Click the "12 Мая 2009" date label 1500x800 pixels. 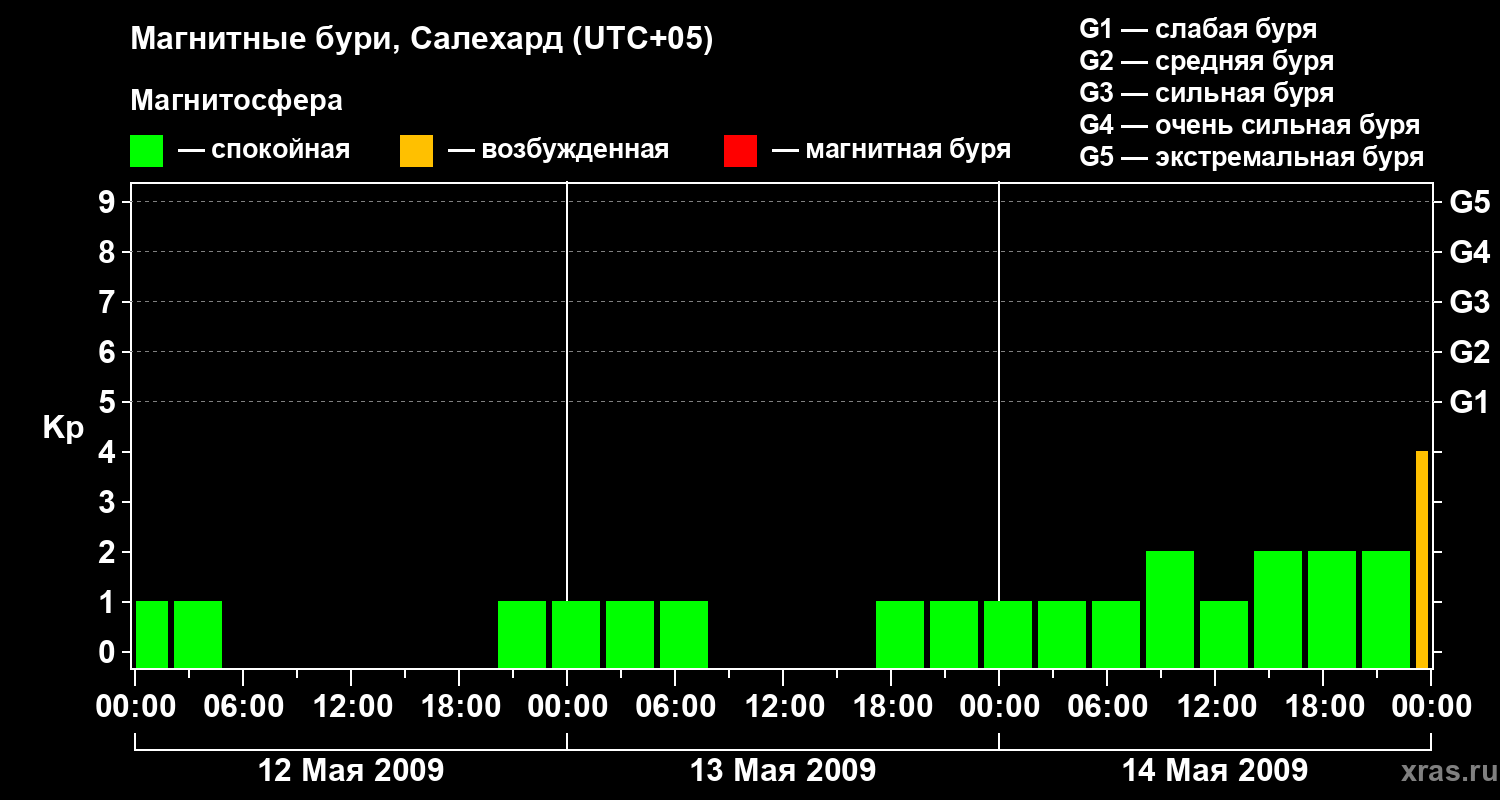click(x=351, y=771)
